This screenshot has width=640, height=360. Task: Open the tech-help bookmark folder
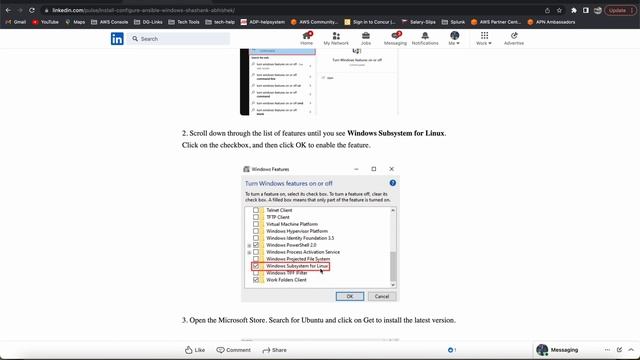220,22
